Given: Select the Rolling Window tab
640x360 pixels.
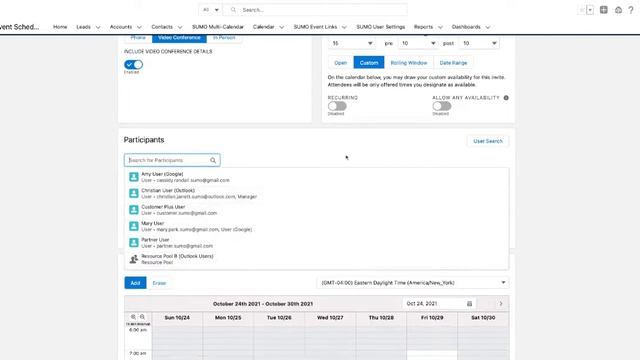Looking at the screenshot, I should tap(409, 63).
